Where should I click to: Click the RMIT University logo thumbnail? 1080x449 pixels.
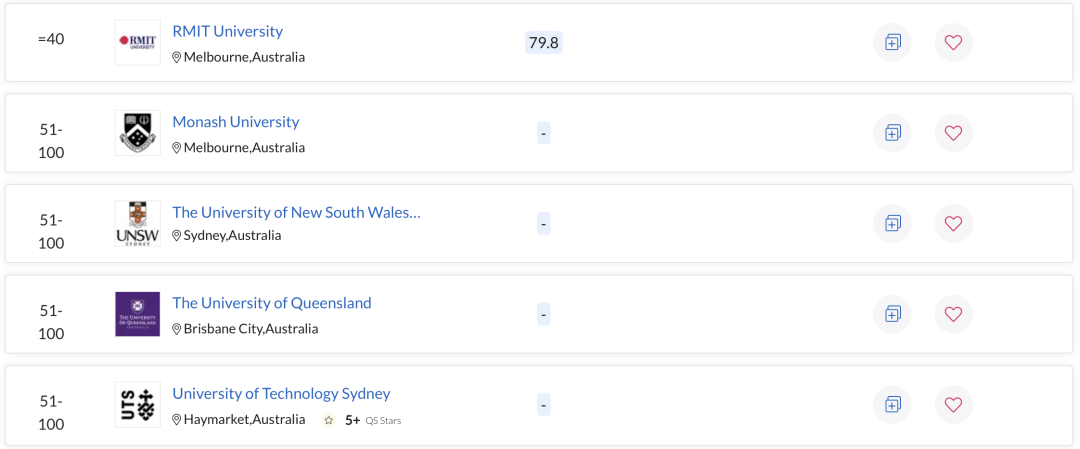[138, 43]
